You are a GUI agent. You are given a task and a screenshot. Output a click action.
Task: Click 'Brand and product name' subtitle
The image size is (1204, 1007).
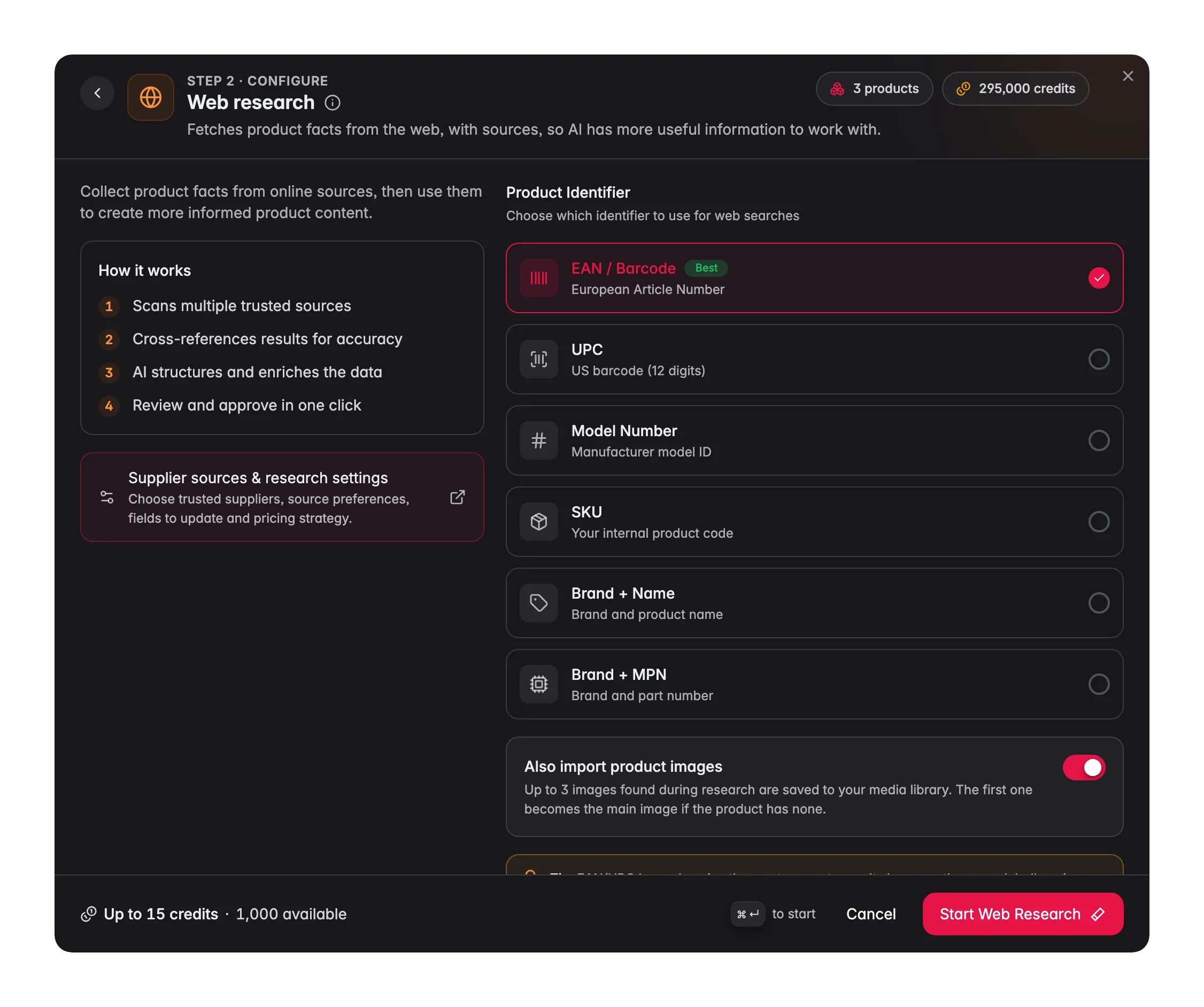click(x=647, y=614)
